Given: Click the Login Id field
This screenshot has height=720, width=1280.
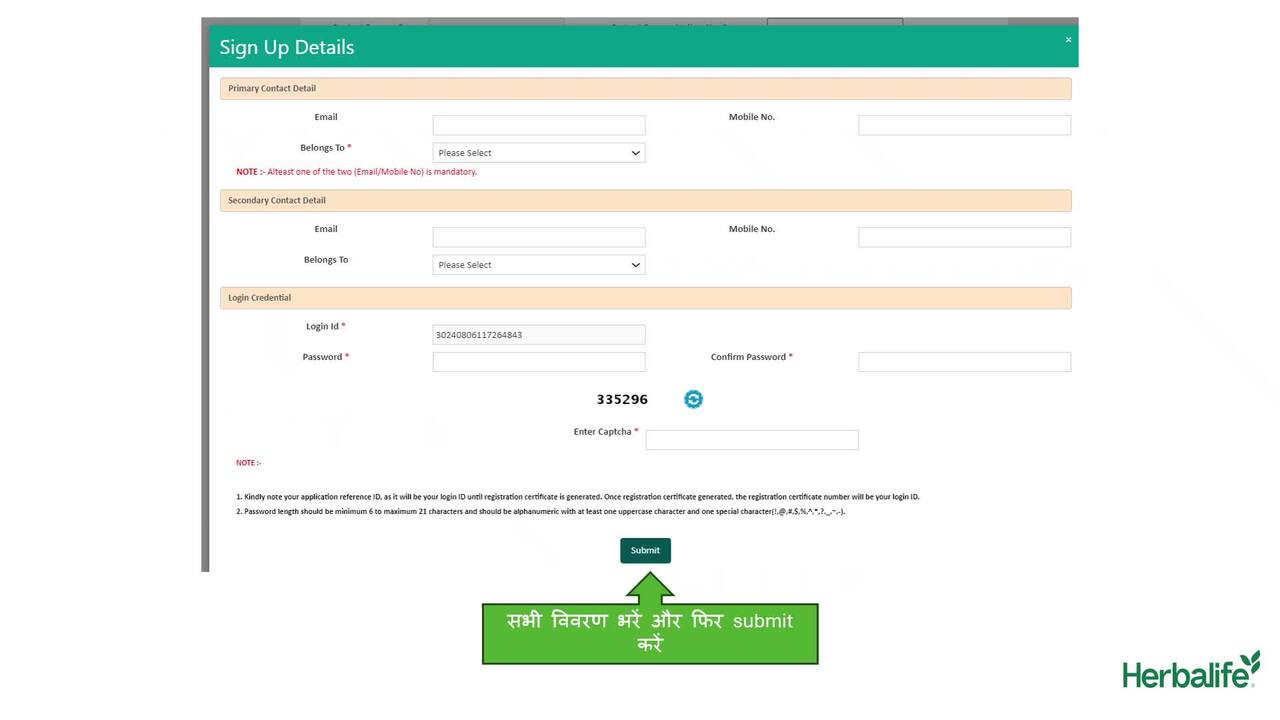Looking at the screenshot, I should [x=538, y=335].
